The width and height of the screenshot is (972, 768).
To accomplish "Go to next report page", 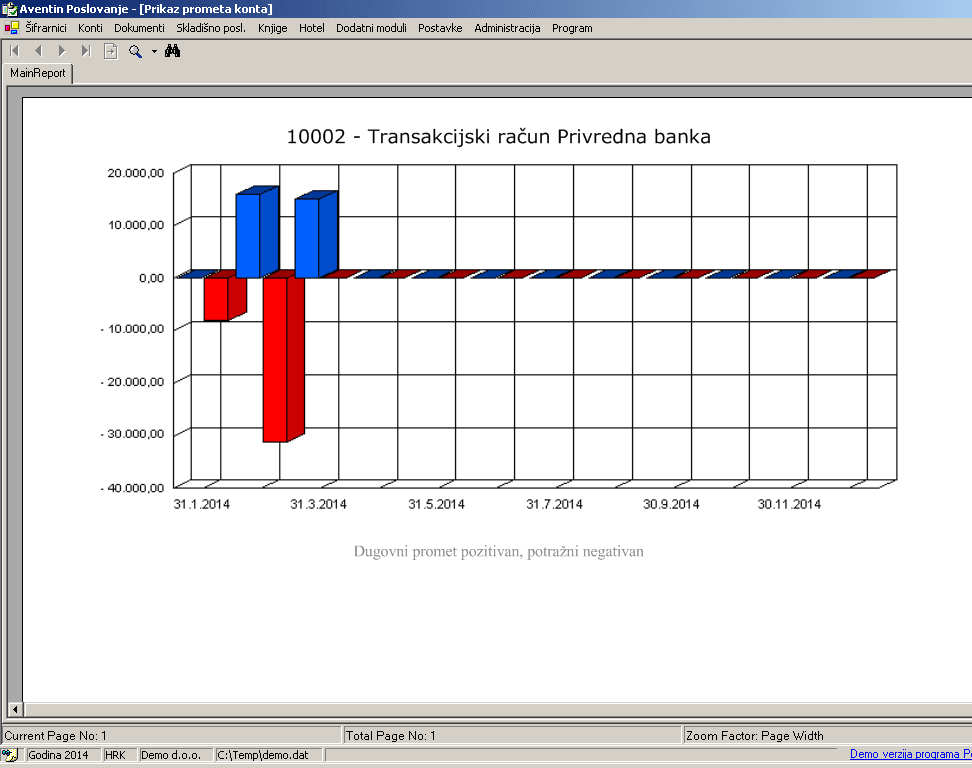I will pyautogui.click(x=62, y=51).
